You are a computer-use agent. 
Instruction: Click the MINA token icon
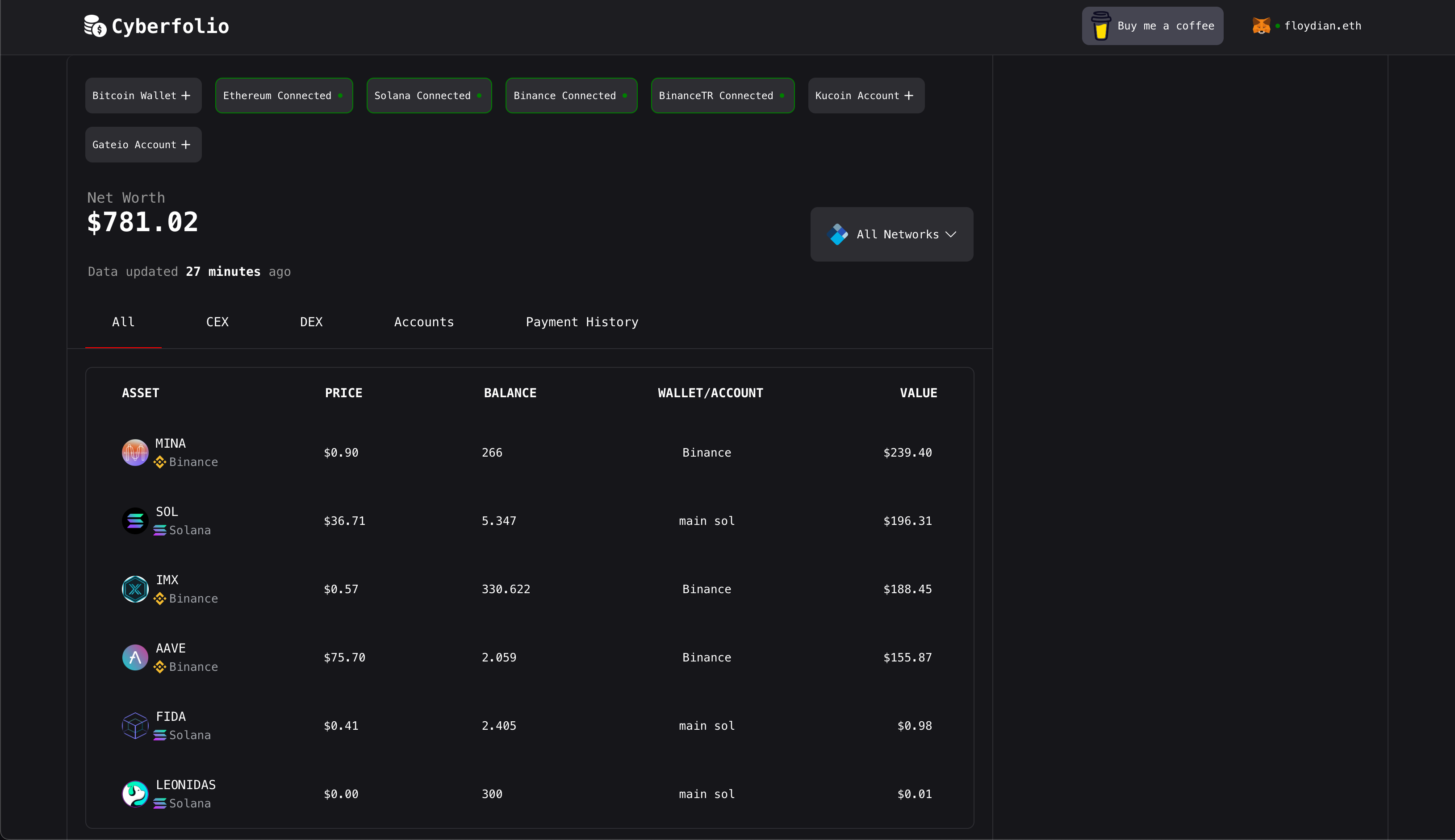click(x=135, y=452)
